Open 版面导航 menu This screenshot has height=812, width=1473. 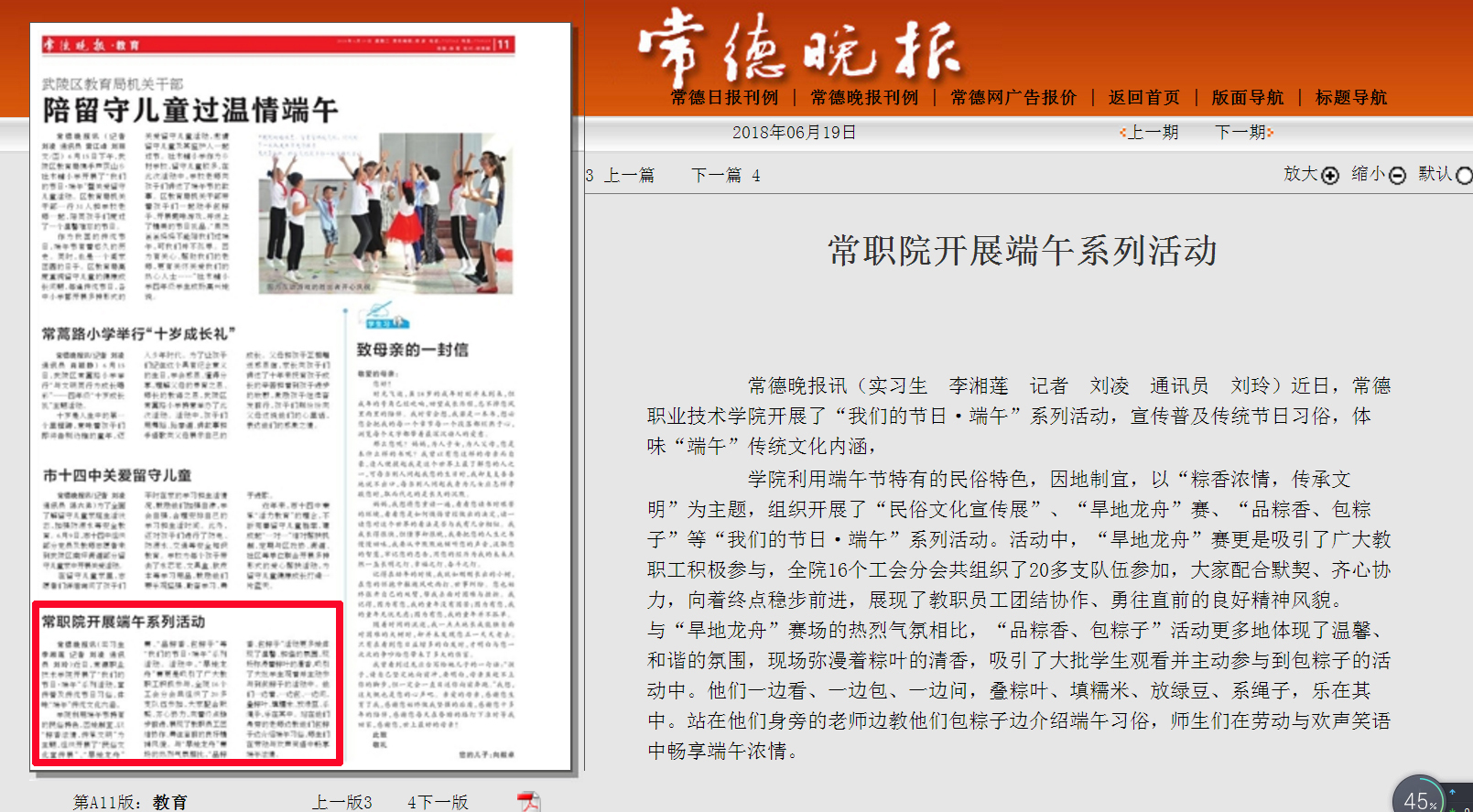pos(1248,97)
